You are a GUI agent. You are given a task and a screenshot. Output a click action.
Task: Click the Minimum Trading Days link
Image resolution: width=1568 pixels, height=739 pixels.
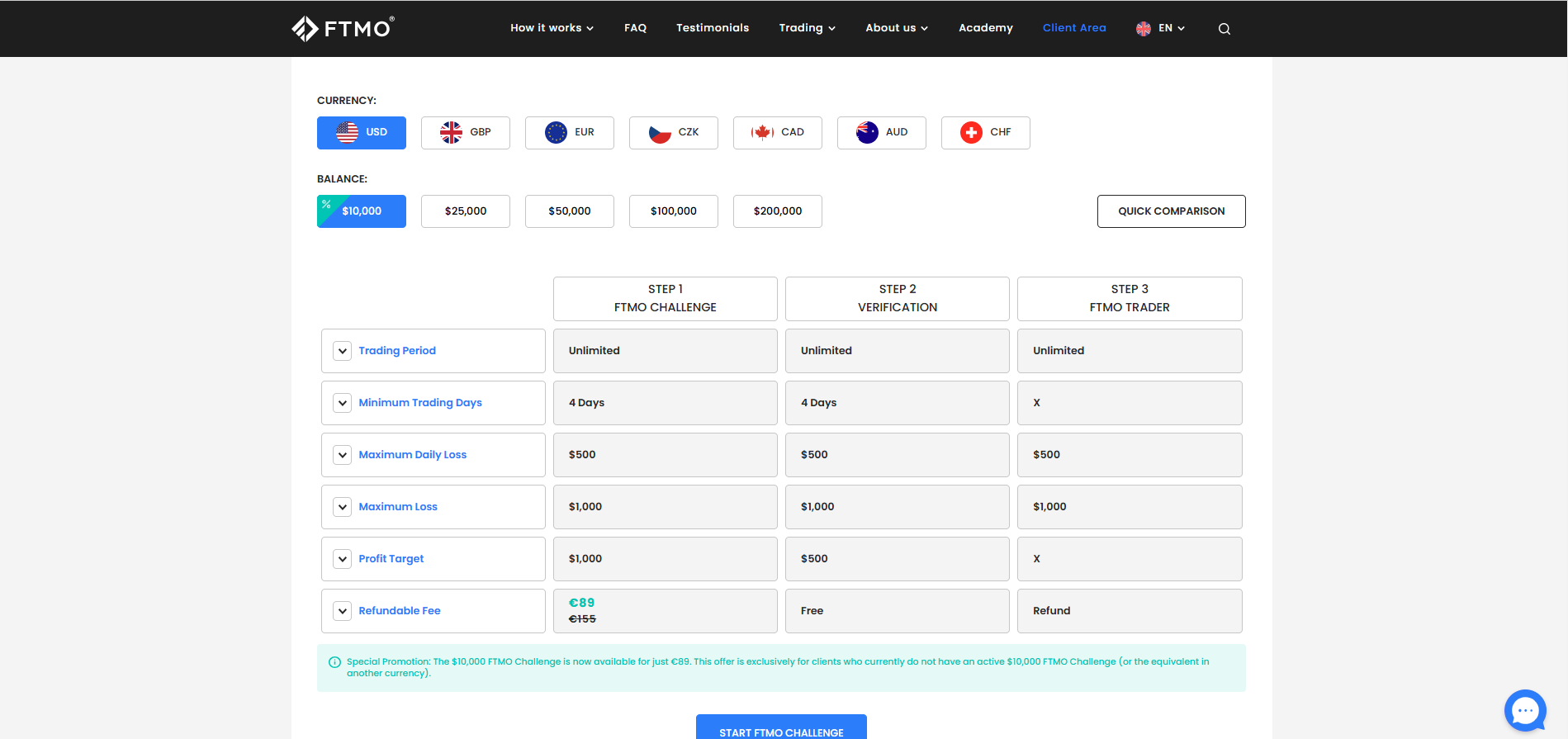[420, 403]
